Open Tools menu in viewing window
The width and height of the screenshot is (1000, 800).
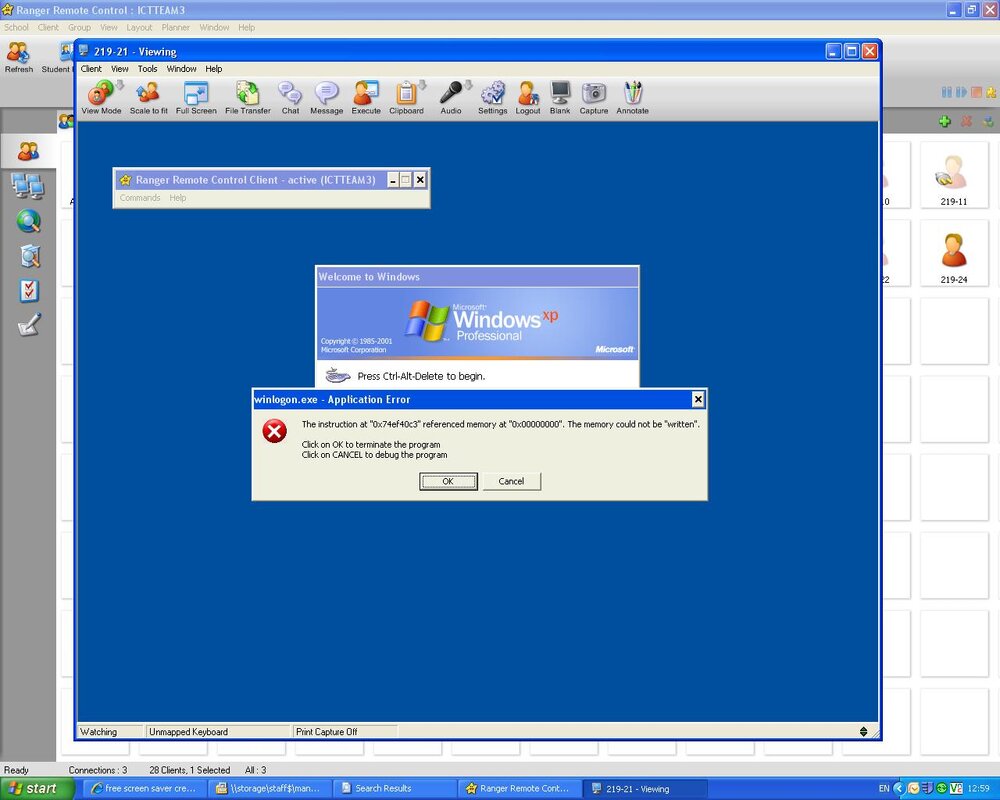pos(147,69)
